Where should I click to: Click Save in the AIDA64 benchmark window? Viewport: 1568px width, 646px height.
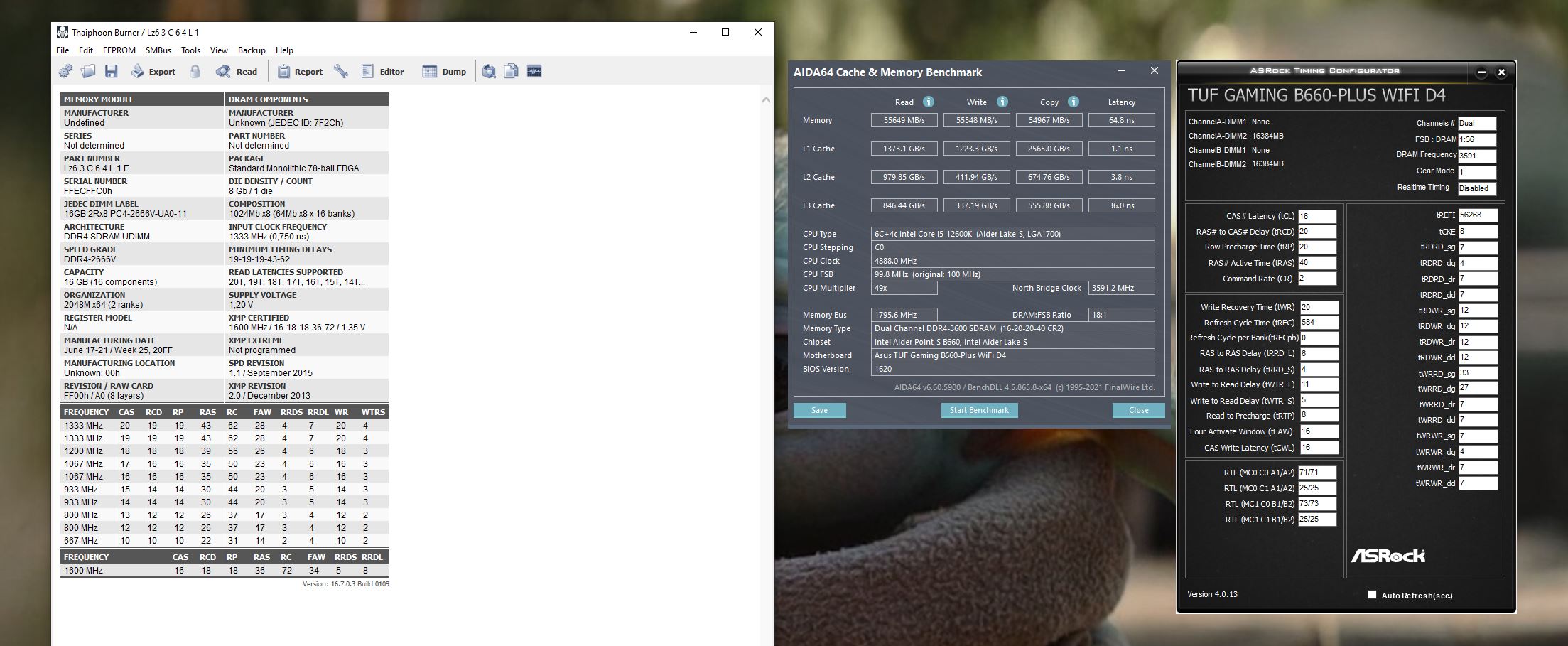(x=819, y=410)
